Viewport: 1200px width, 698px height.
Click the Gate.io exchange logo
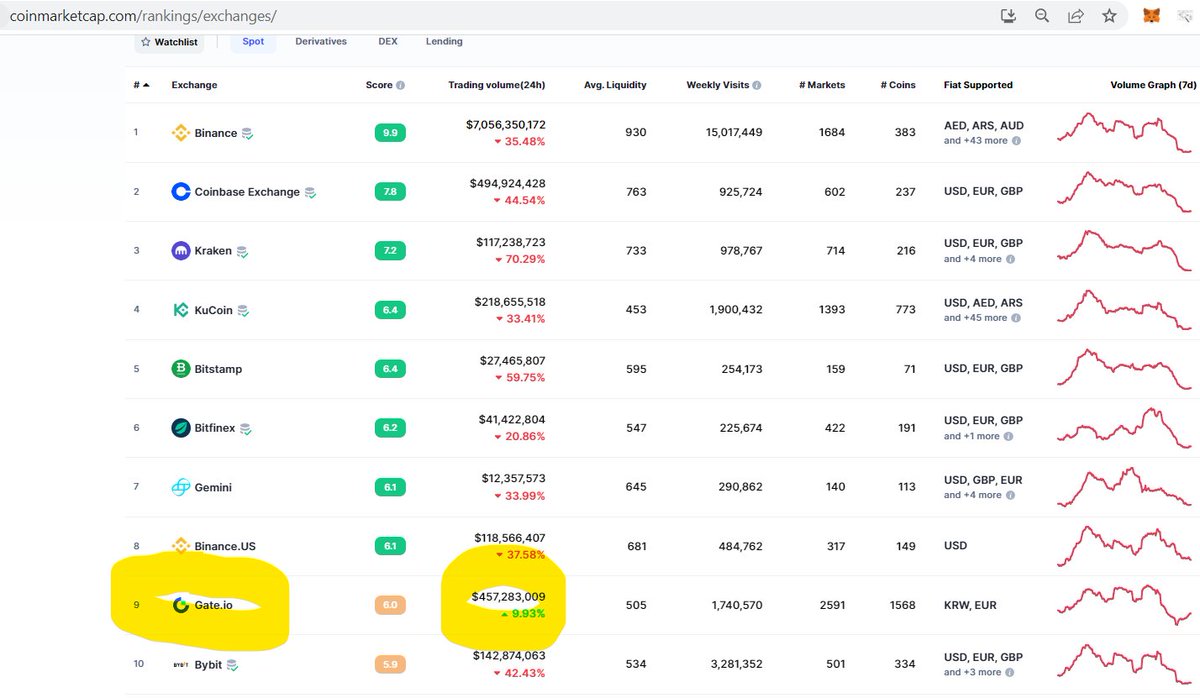(x=181, y=605)
